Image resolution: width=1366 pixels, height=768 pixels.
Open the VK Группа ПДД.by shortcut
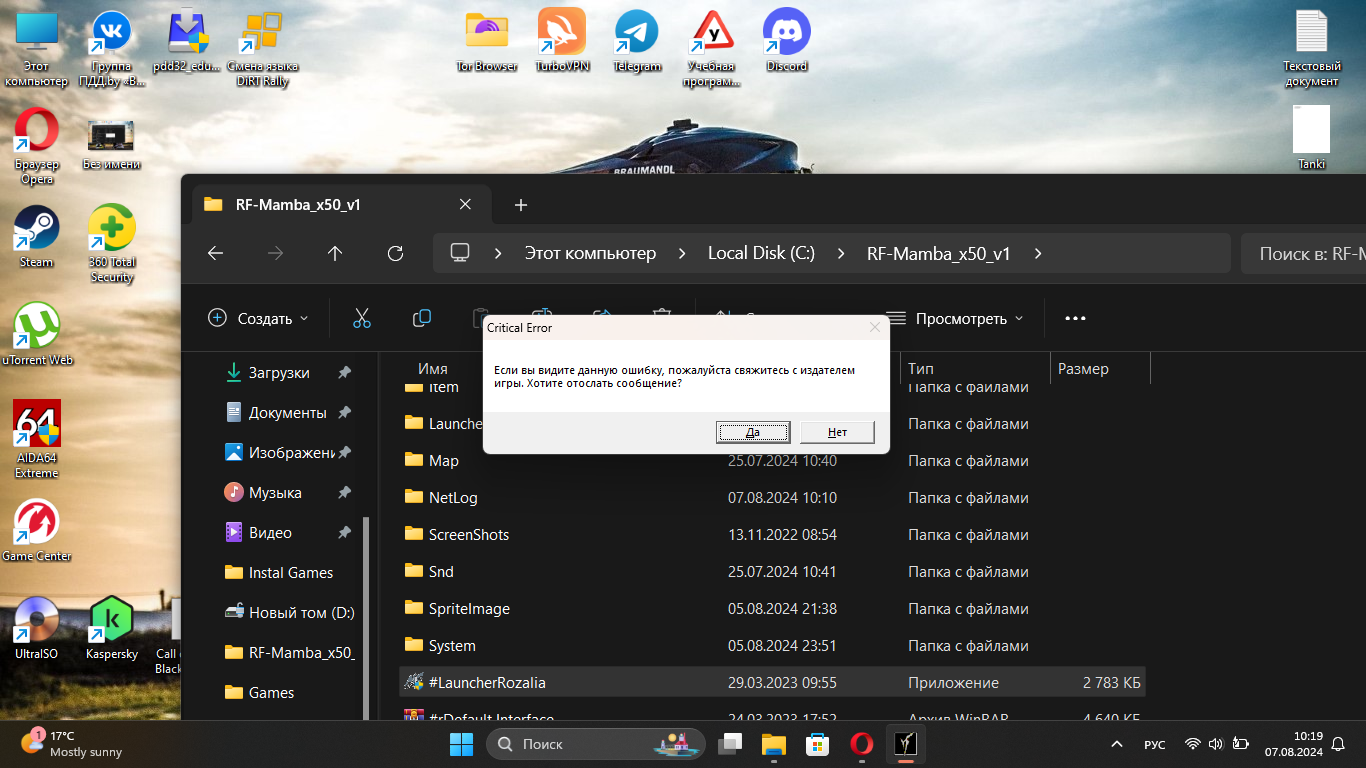(112, 48)
